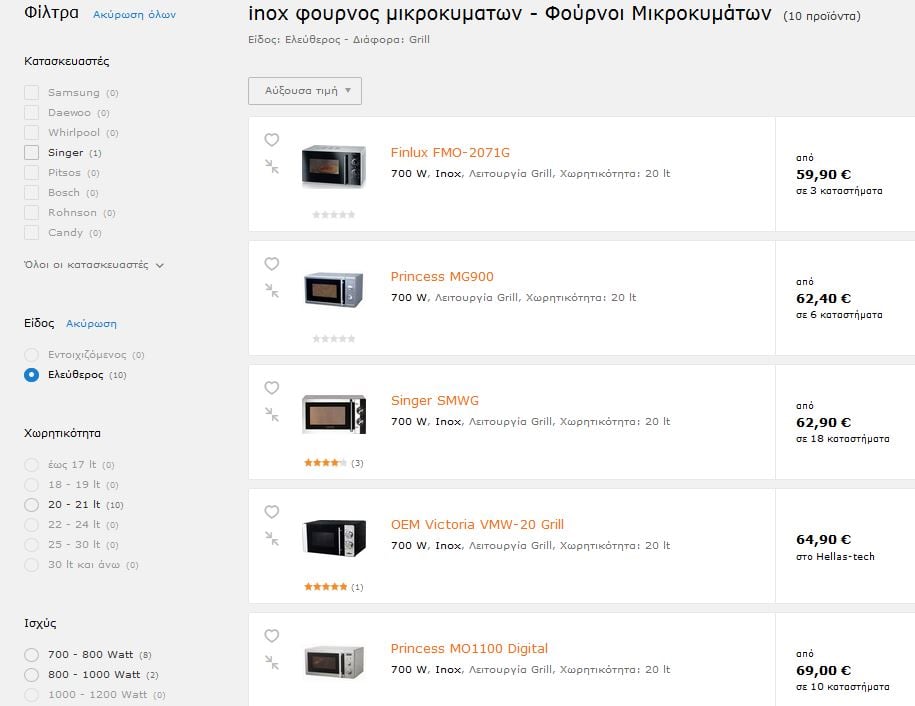915x706 pixels.
Task: Click compare arrows icon for OEM Victoria VMW-20
Action: [271, 539]
